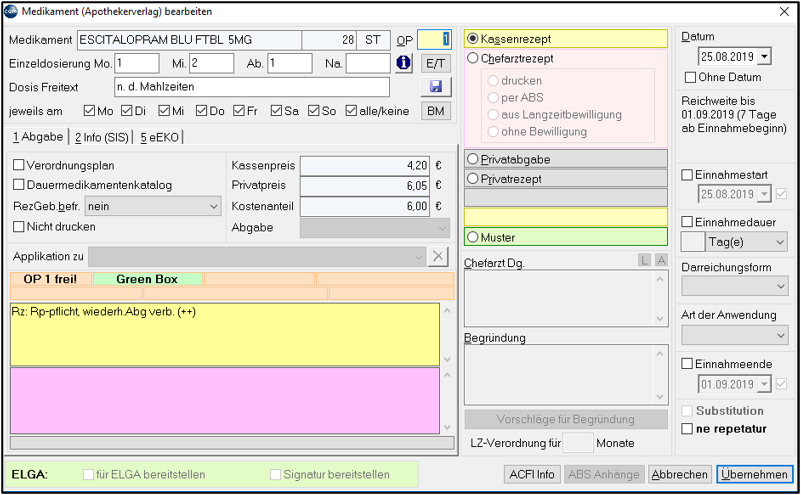
Task: Choose the drucken sub-option
Action: click(493, 81)
